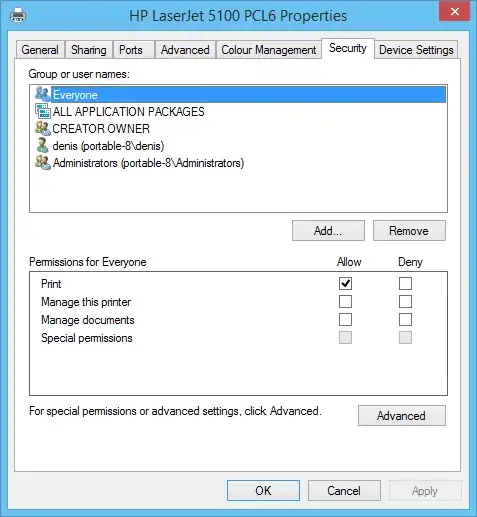This screenshot has width=477, height=517.
Task: Click the Add... button
Action: coord(328,231)
